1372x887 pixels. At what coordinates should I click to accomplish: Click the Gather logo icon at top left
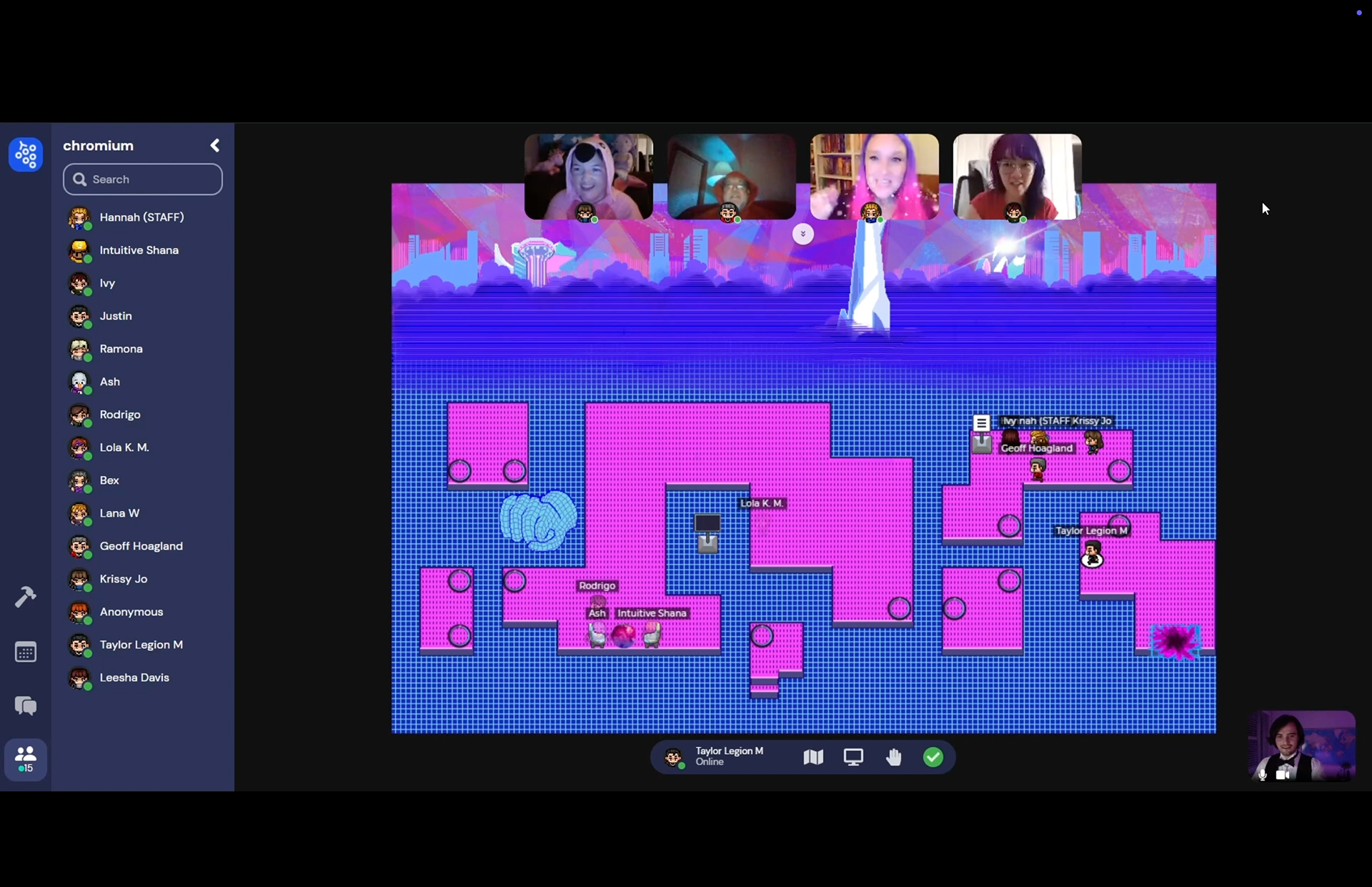click(x=26, y=154)
